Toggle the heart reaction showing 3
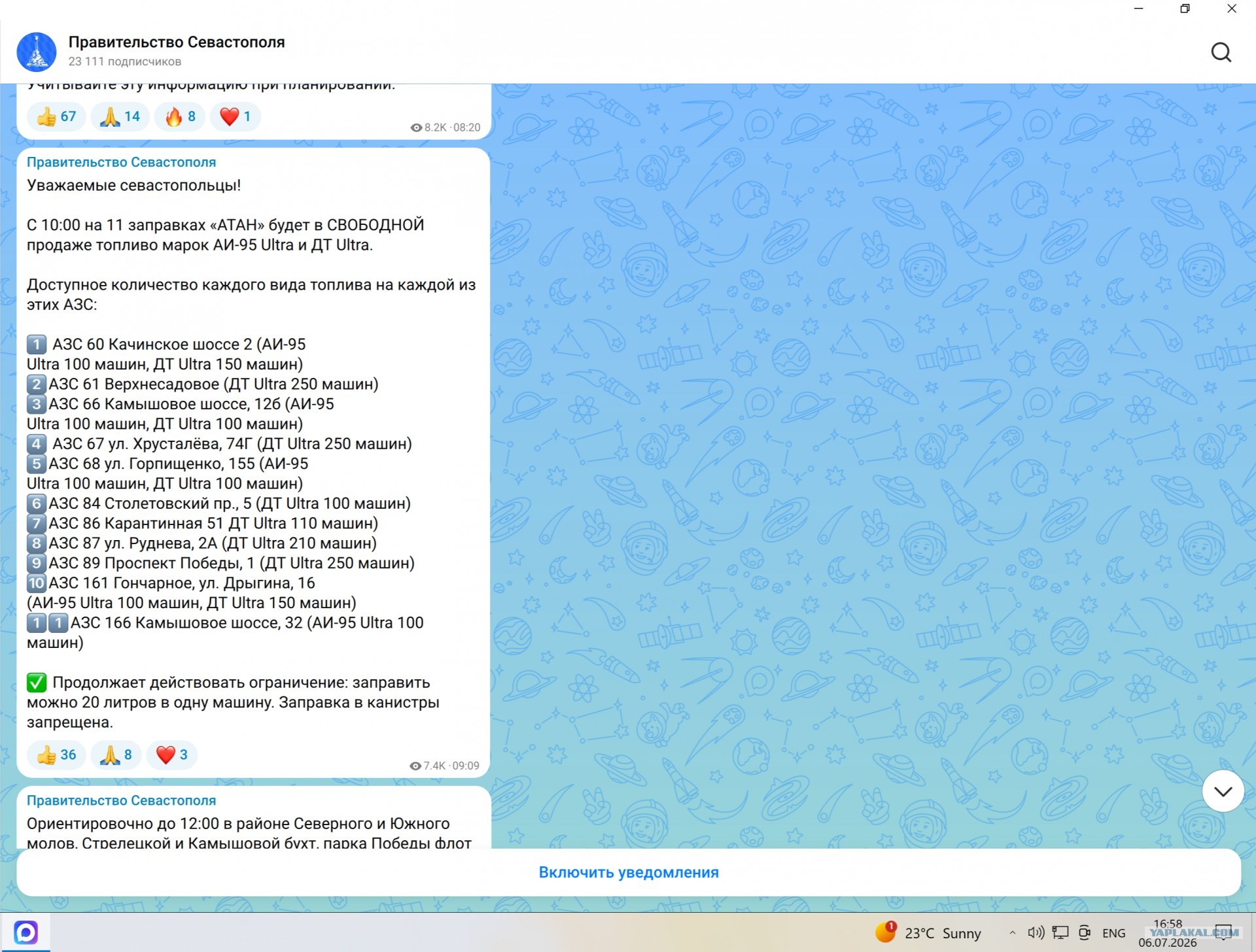The image size is (1256, 952). 171,755
